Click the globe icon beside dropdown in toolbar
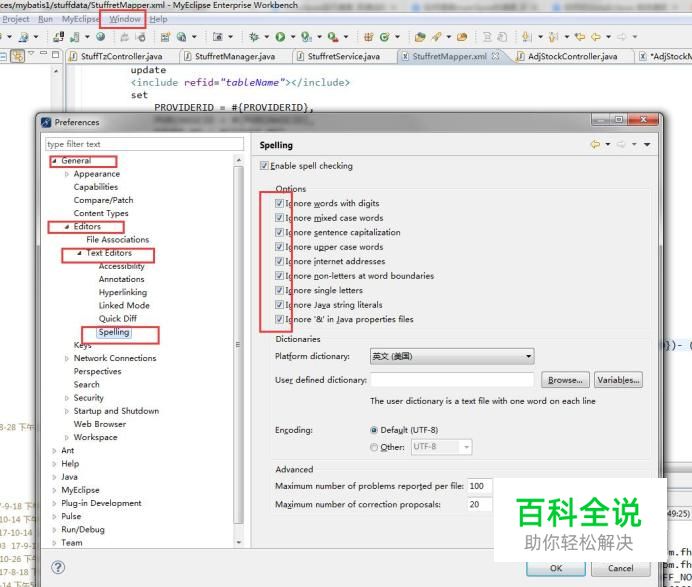The image size is (692, 587). [181, 37]
